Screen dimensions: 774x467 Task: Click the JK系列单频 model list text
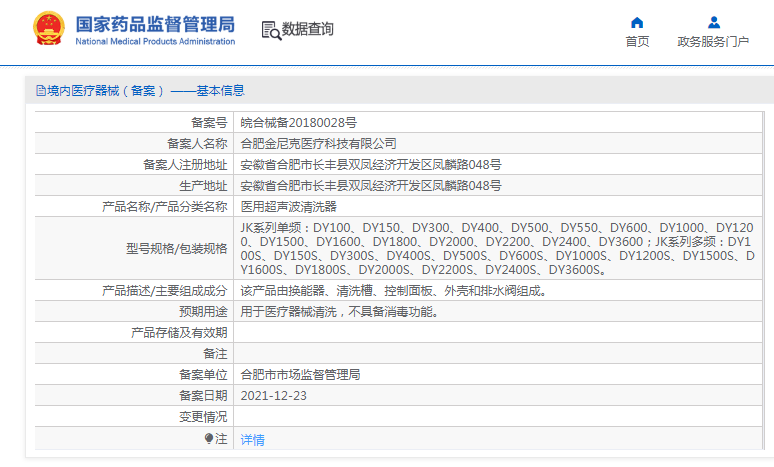click(498, 248)
